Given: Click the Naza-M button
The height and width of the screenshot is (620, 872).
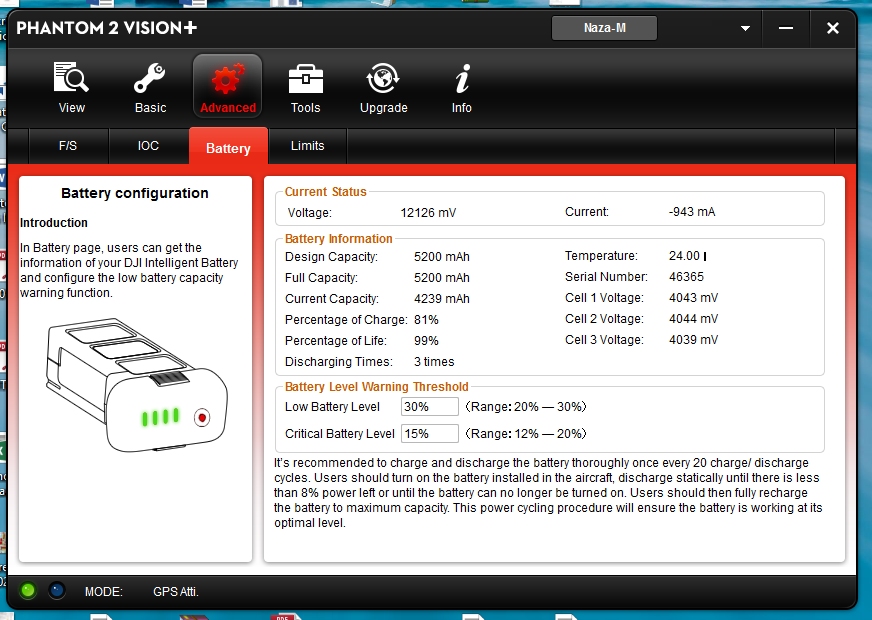Looking at the screenshot, I should coord(605,28).
